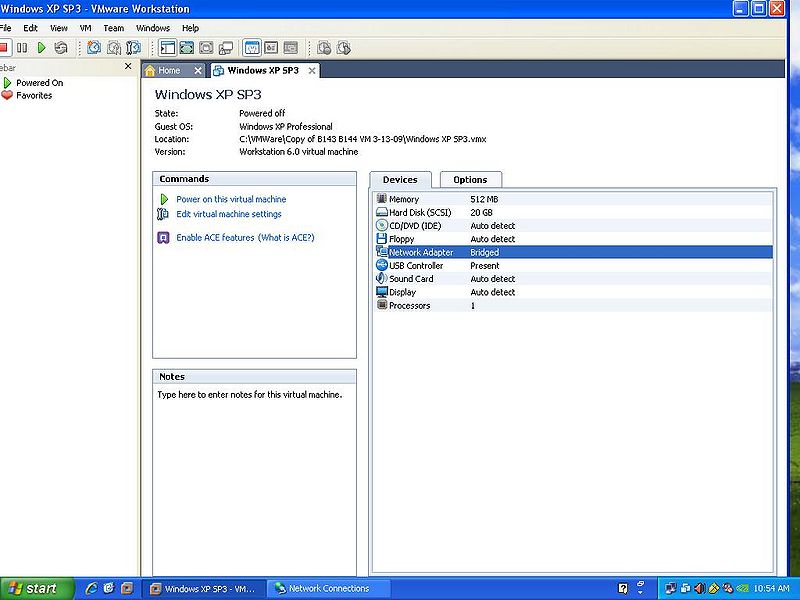This screenshot has height=600, width=800.
Task: Click the Reset toolbar icon
Action: tap(61, 48)
